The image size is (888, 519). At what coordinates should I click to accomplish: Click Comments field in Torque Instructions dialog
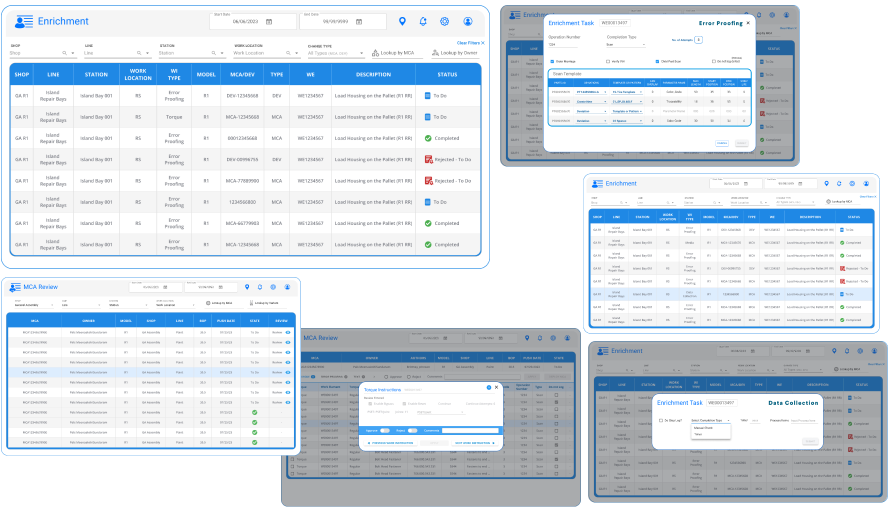pos(470,431)
